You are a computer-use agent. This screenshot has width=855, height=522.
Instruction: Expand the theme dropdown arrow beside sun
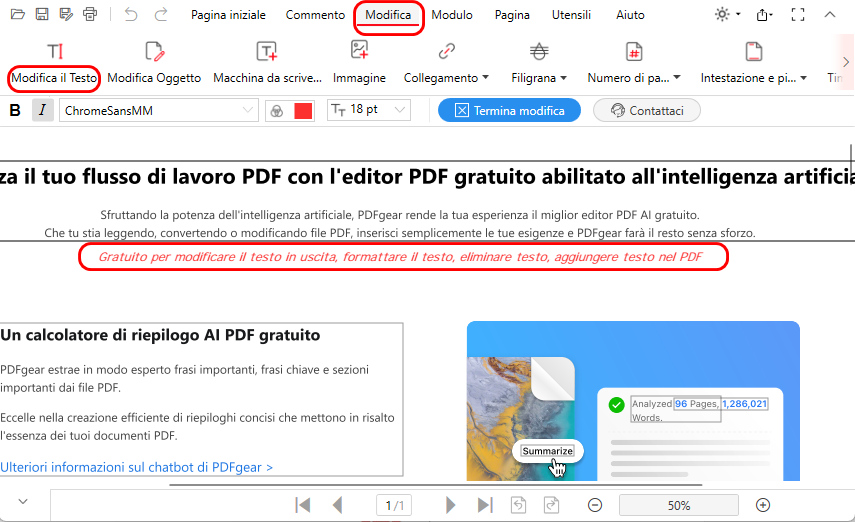738,14
